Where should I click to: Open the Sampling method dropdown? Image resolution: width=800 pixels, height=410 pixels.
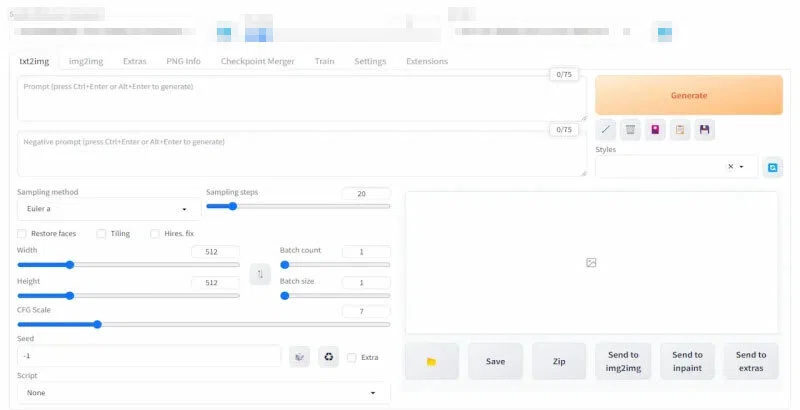(109, 209)
